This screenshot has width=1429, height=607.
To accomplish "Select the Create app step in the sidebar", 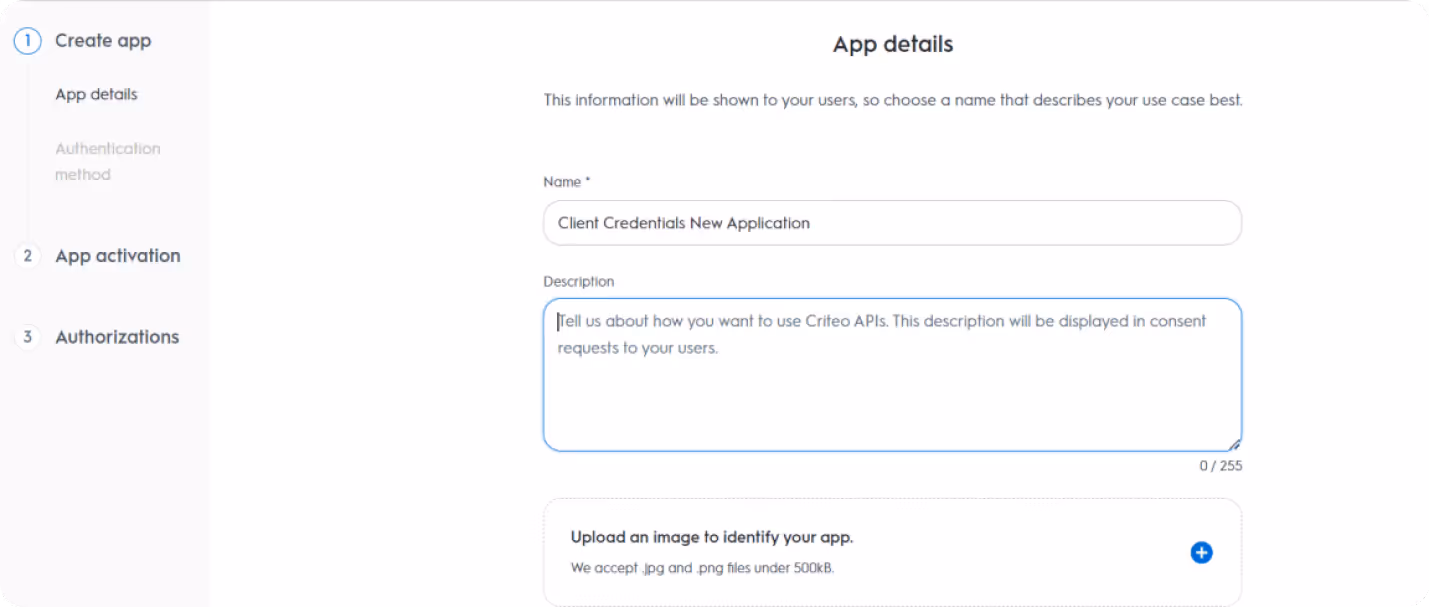I will [103, 40].
